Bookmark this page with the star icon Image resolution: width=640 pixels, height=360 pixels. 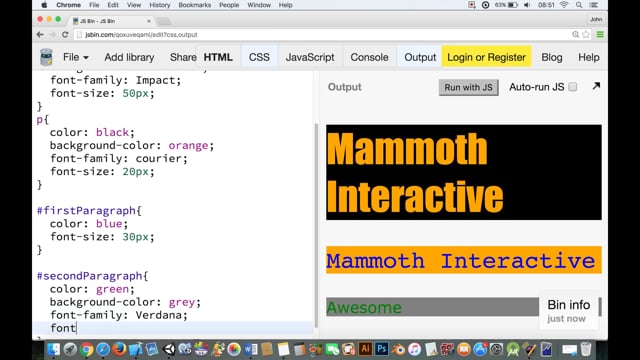(586, 35)
